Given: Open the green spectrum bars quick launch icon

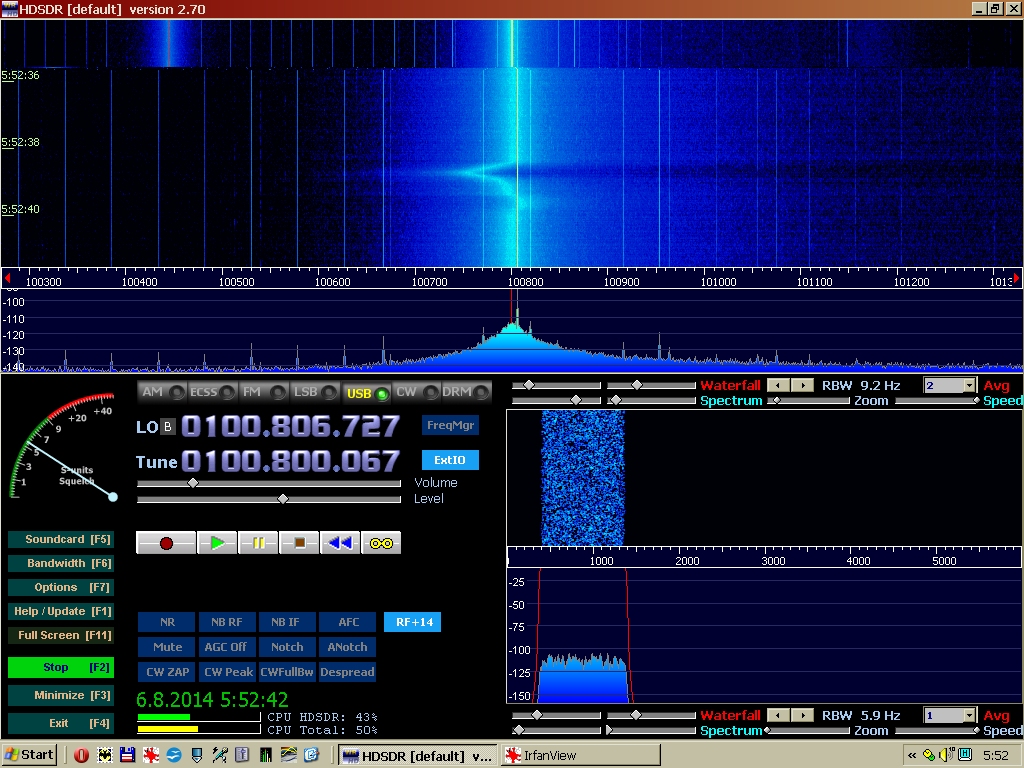Looking at the screenshot, I should pyautogui.click(x=265, y=755).
